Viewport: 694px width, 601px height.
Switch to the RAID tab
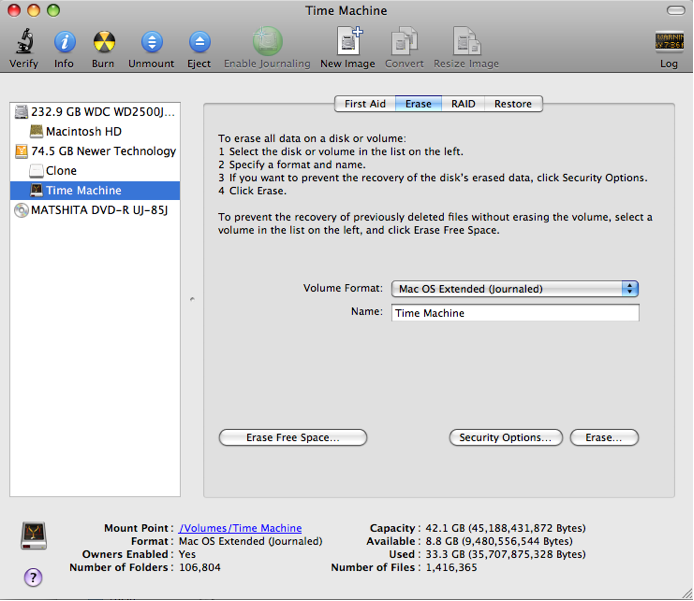pyautogui.click(x=463, y=104)
